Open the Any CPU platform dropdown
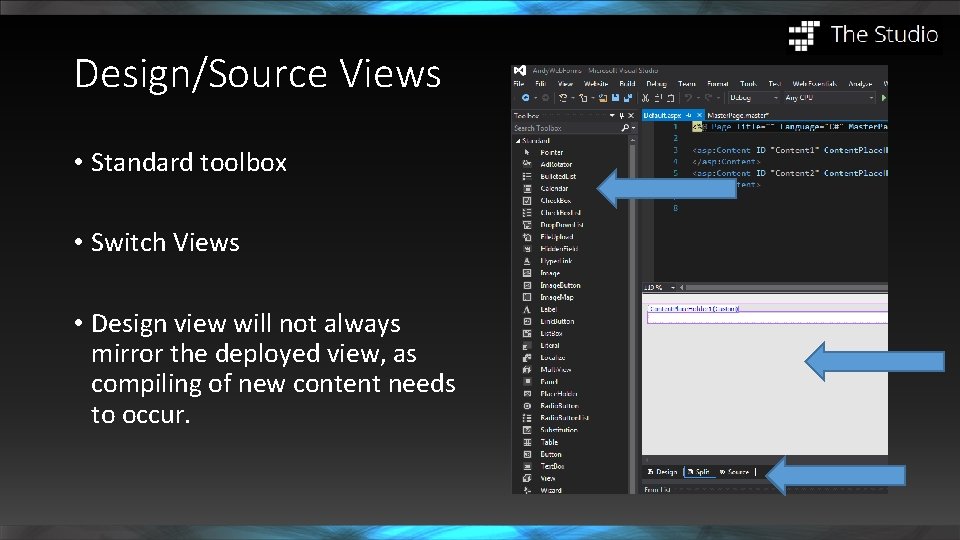The image size is (960, 540). [829, 98]
